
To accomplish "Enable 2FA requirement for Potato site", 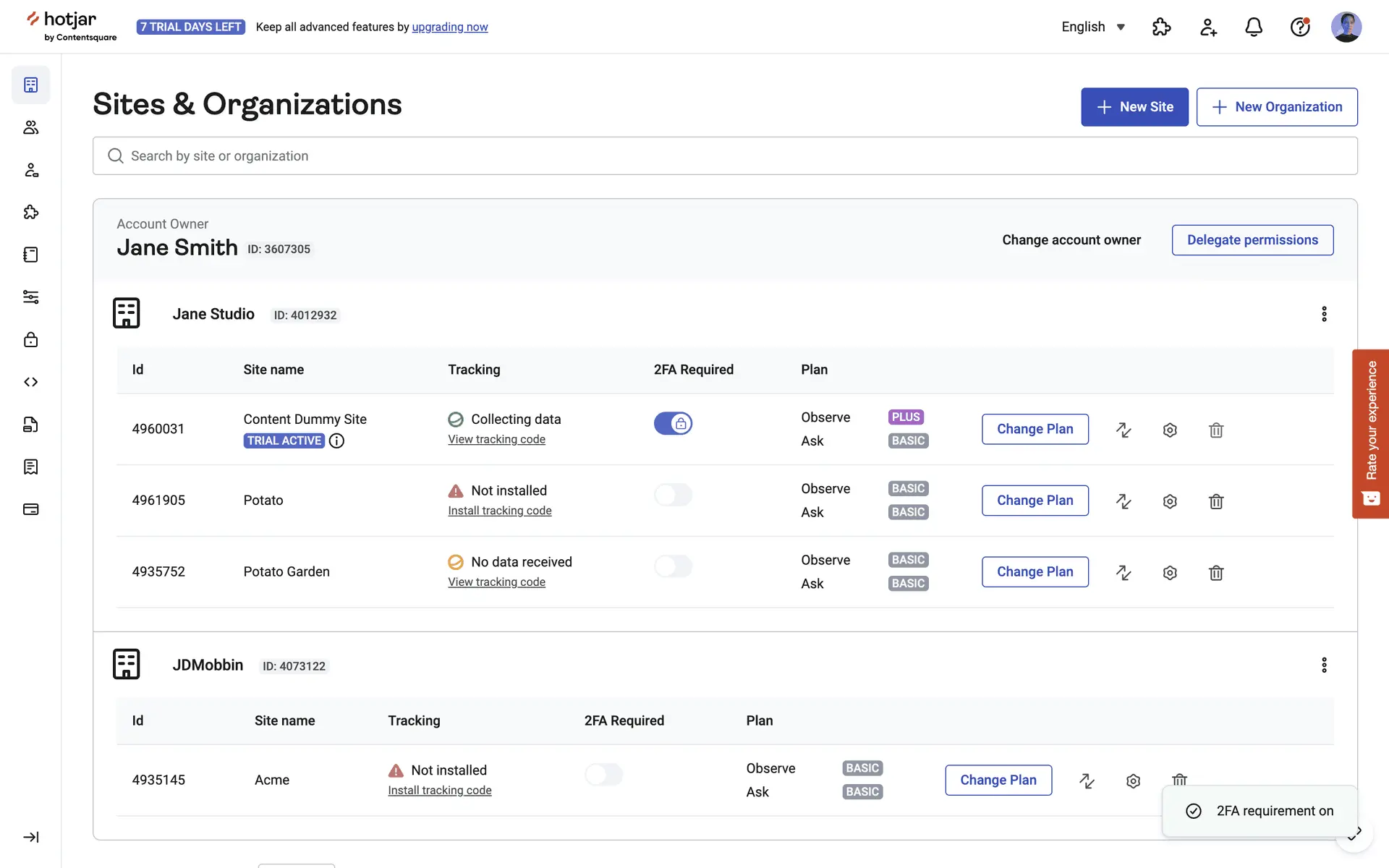I will [x=673, y=495].
